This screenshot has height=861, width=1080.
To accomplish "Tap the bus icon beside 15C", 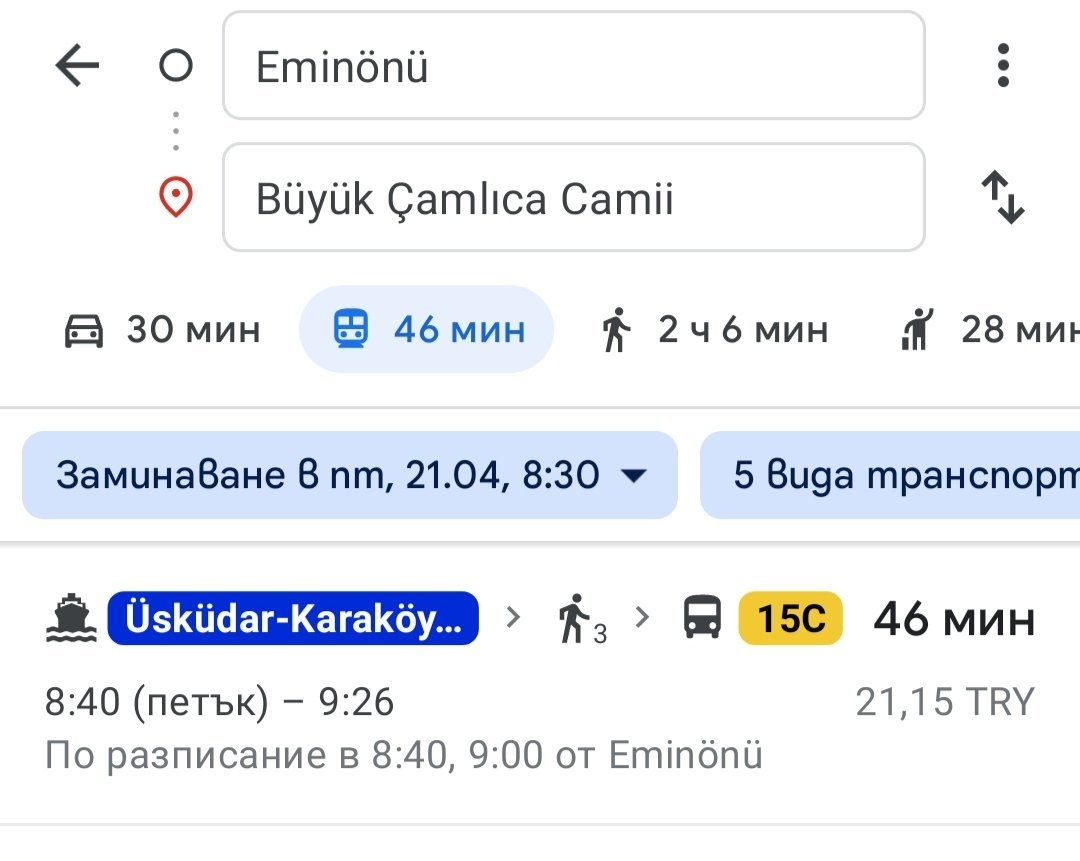I will pyautogui.click(x=703, y=618).
